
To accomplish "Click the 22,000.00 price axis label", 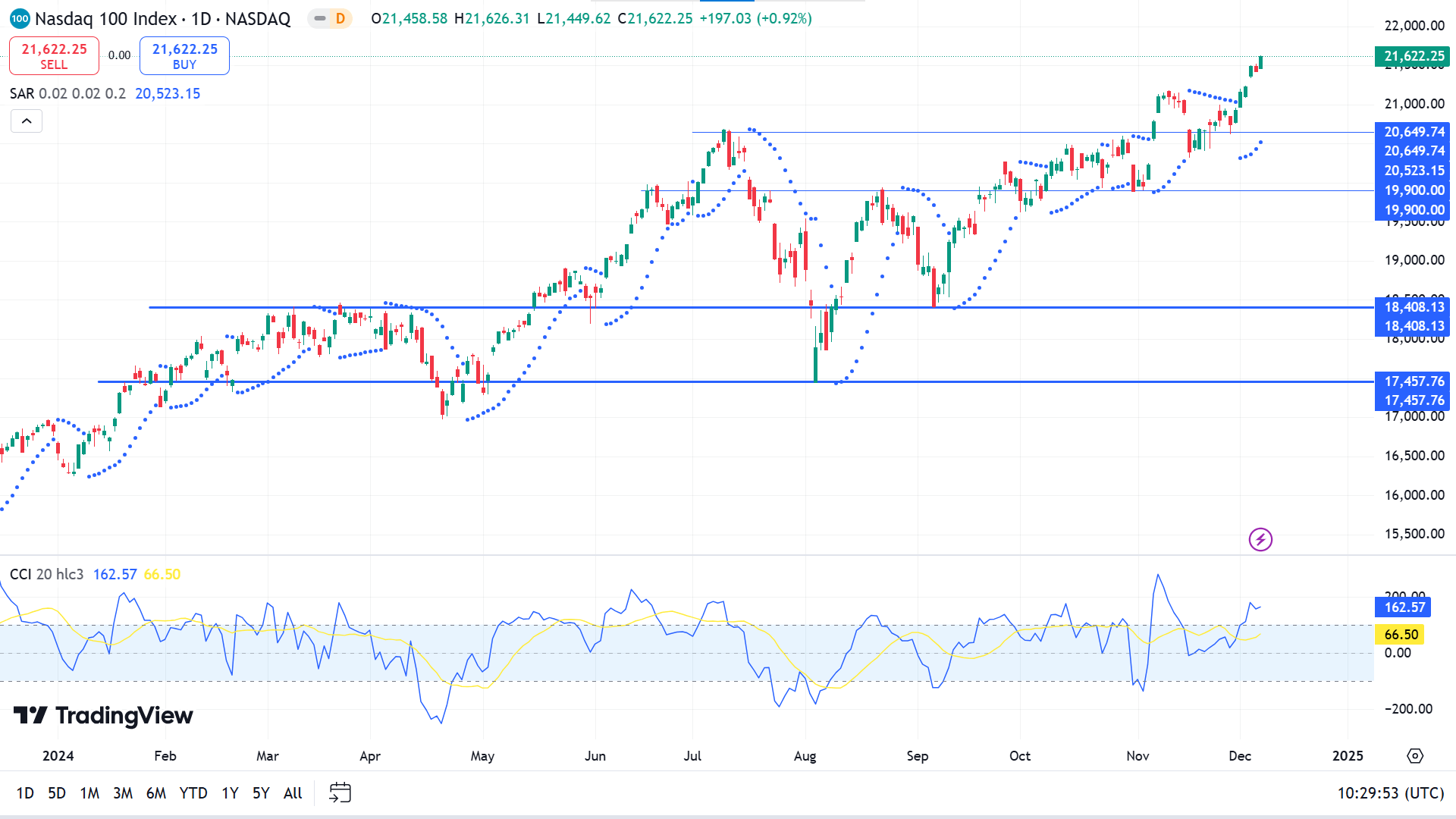I will (x=1414, y=26).
